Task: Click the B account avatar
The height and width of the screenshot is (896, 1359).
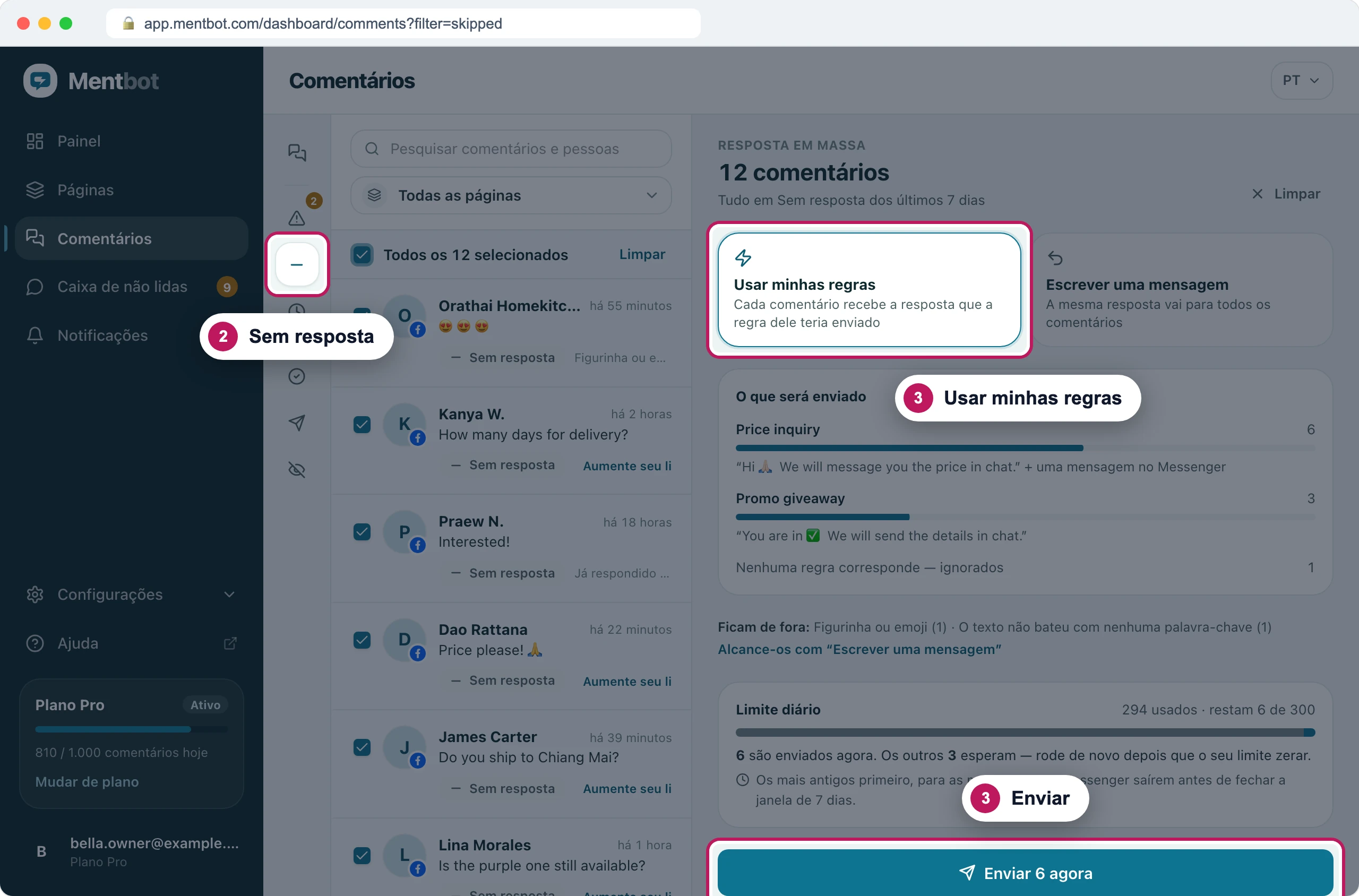Action: 41,851
